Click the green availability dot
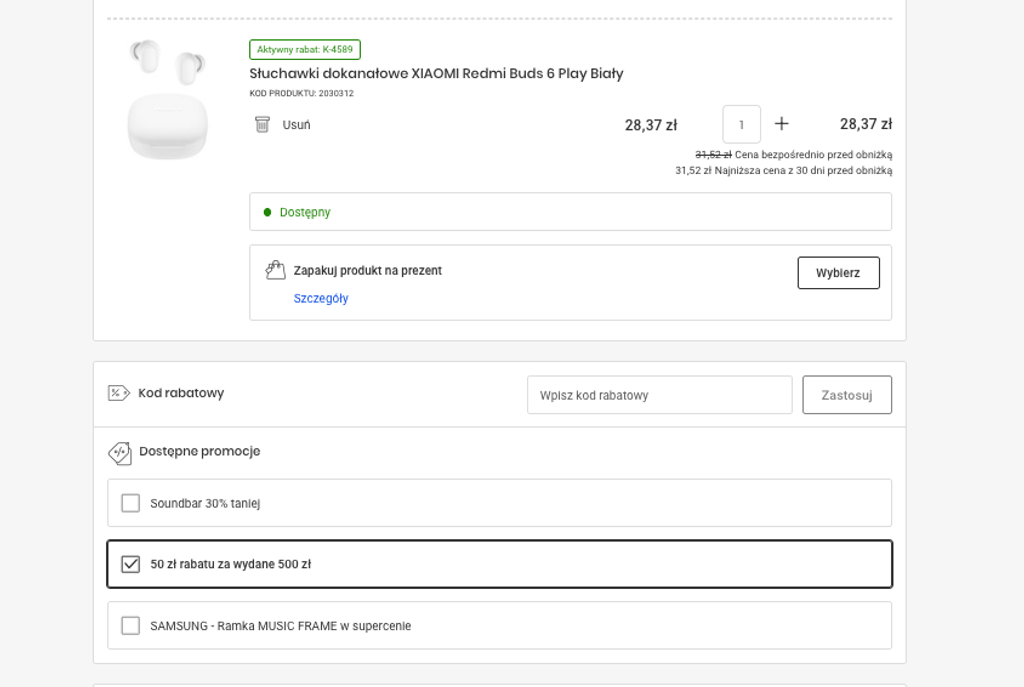Viewport: 1024px width, 687px height. 267,212
